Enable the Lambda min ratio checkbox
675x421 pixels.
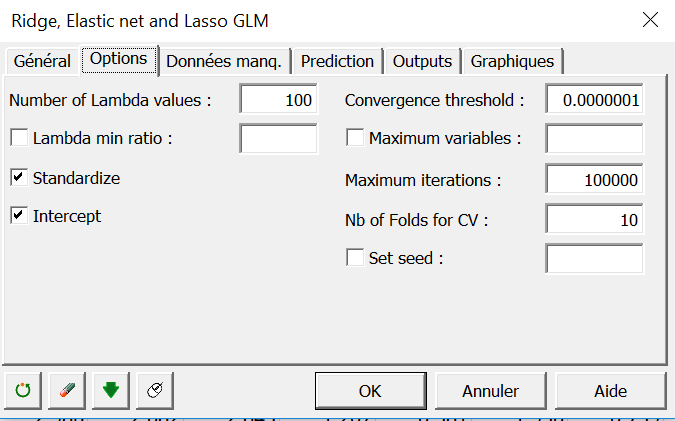coord(19,138)
